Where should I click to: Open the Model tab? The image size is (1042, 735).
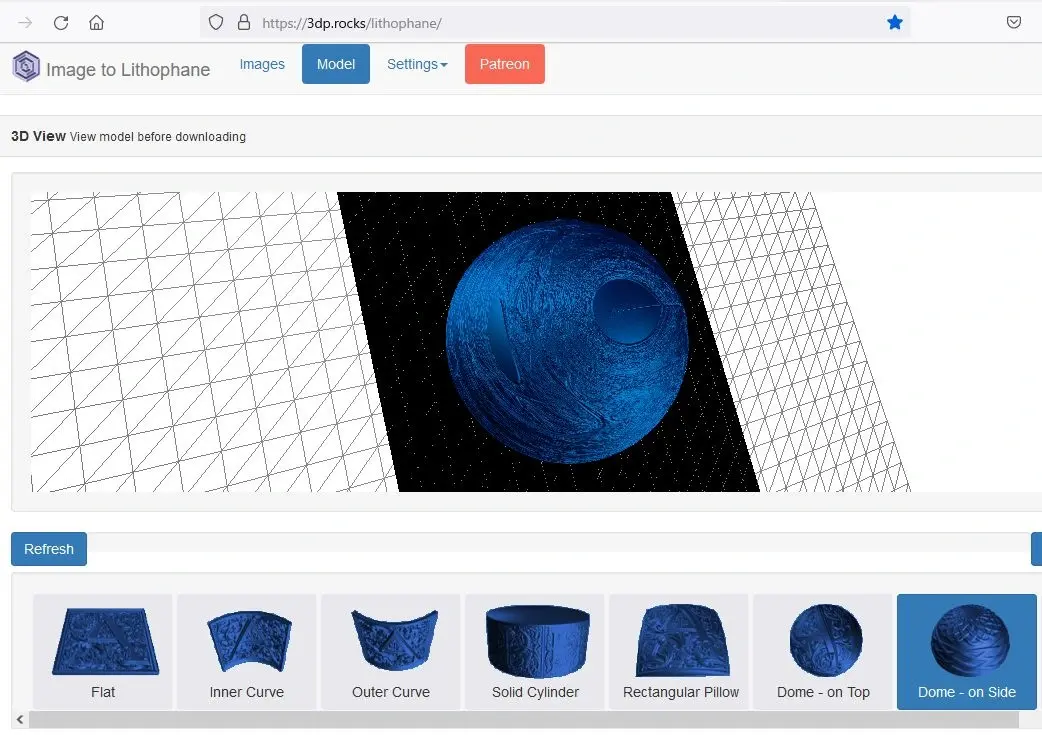336,64
